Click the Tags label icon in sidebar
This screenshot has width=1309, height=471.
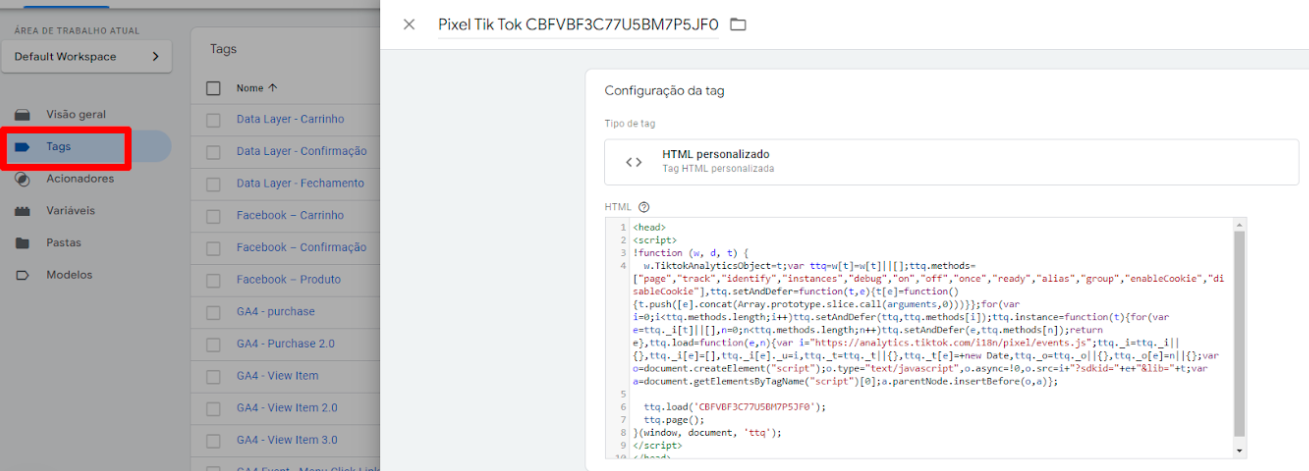click(x=22, y=147)
